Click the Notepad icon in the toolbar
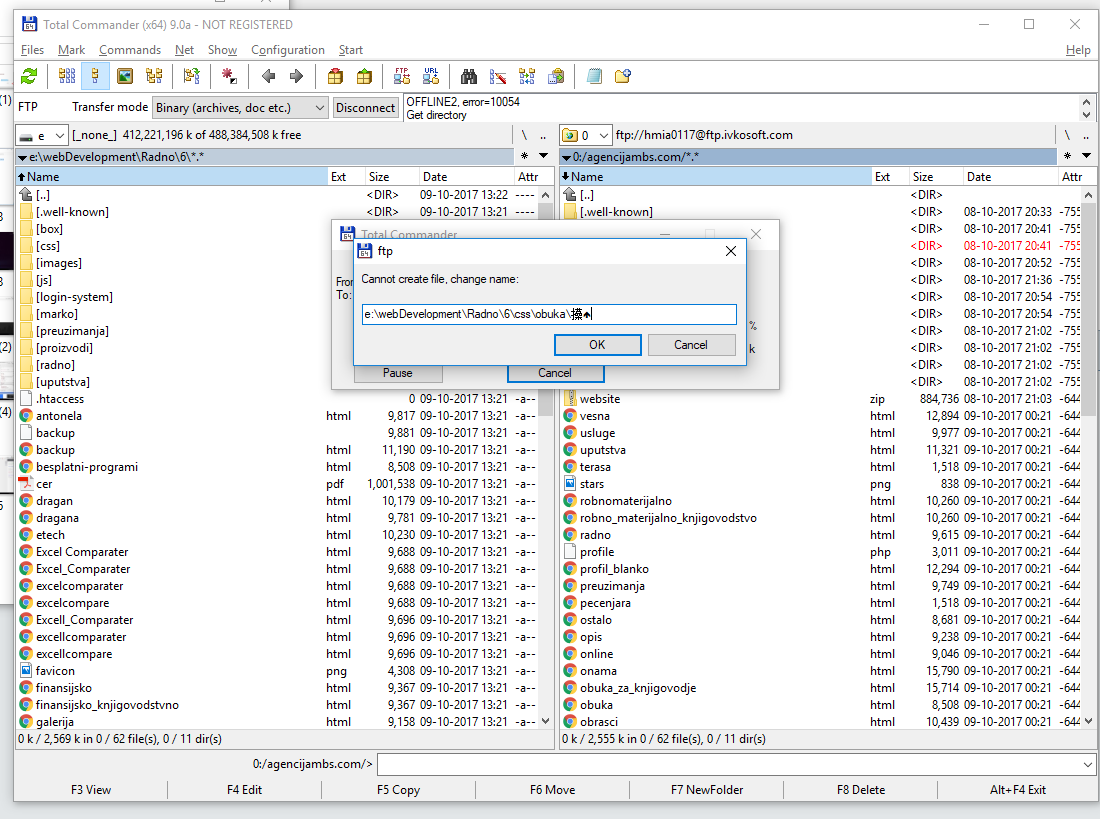The height and width of the screenshot is (819, 1100). click(x=594, y=76)
